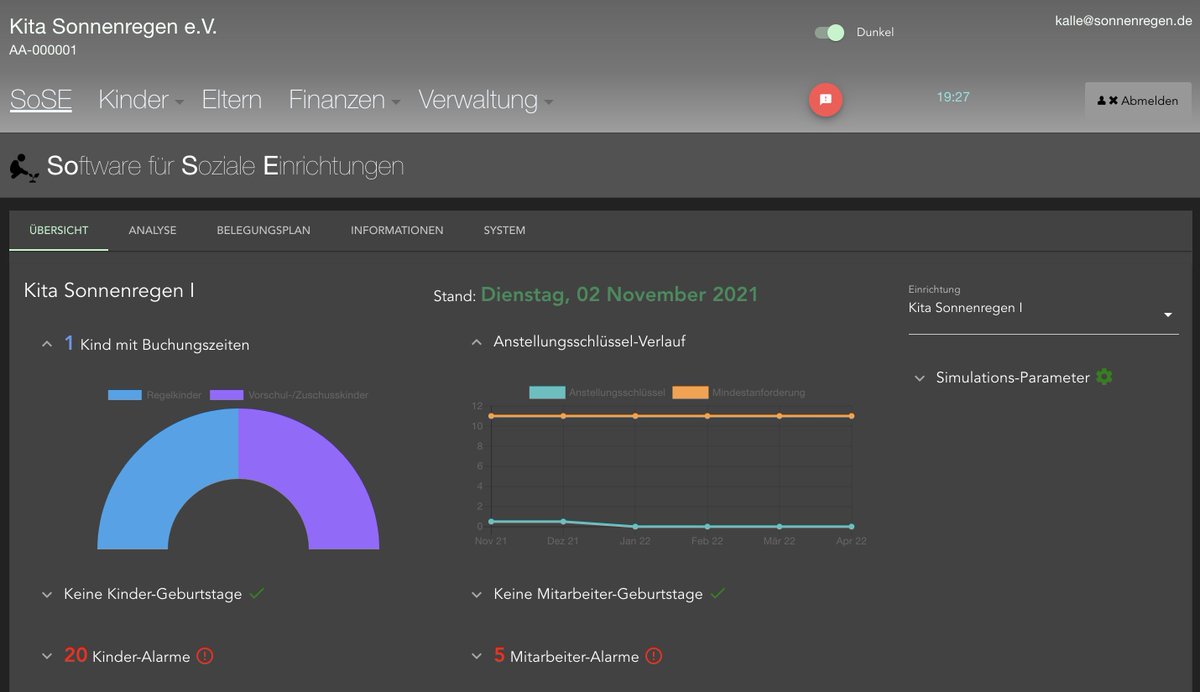The image size is (1200, 692).
Task: Switch to the Analyse tab
Action: 152,230
